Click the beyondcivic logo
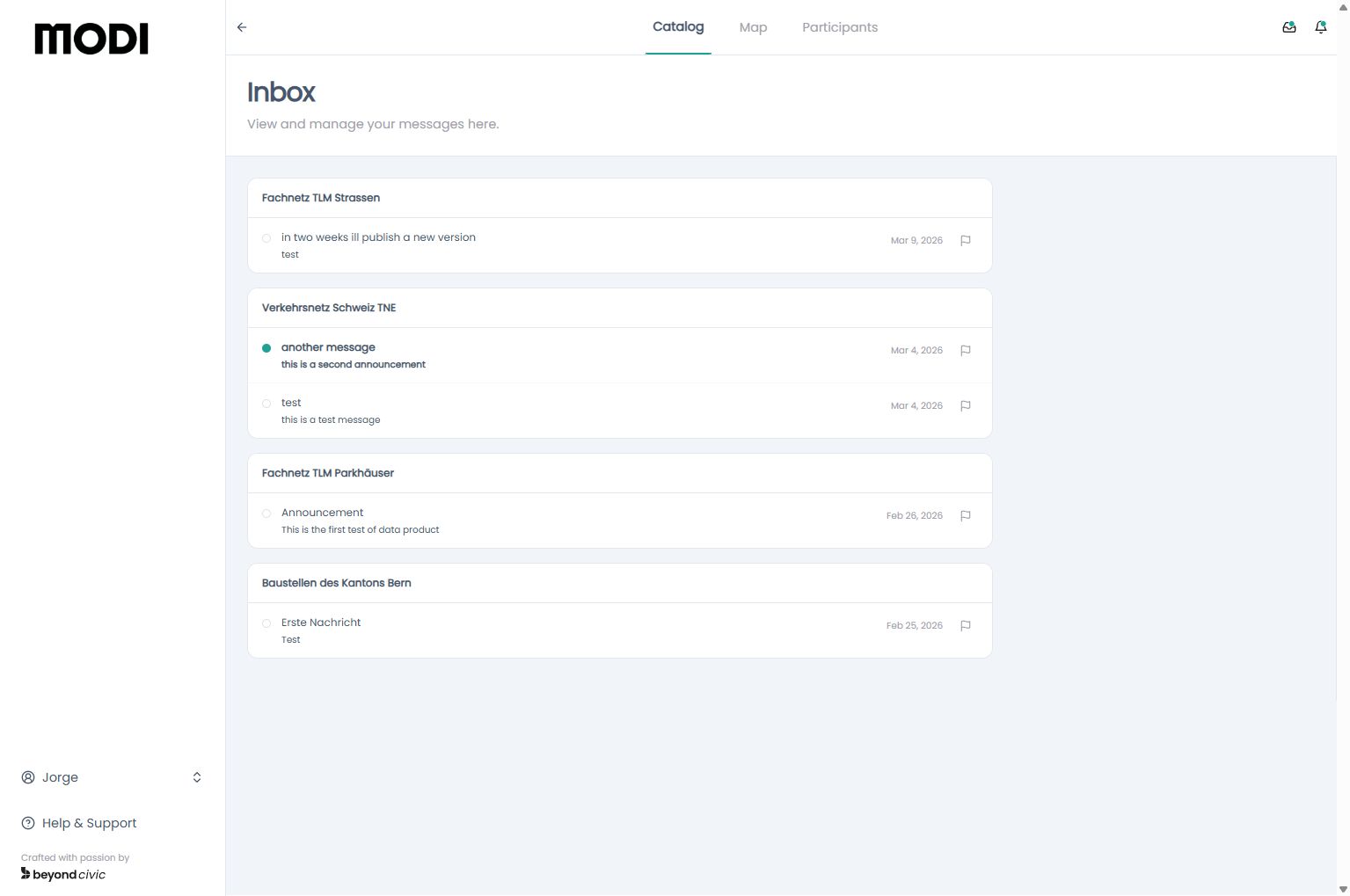 pos(63,874)
